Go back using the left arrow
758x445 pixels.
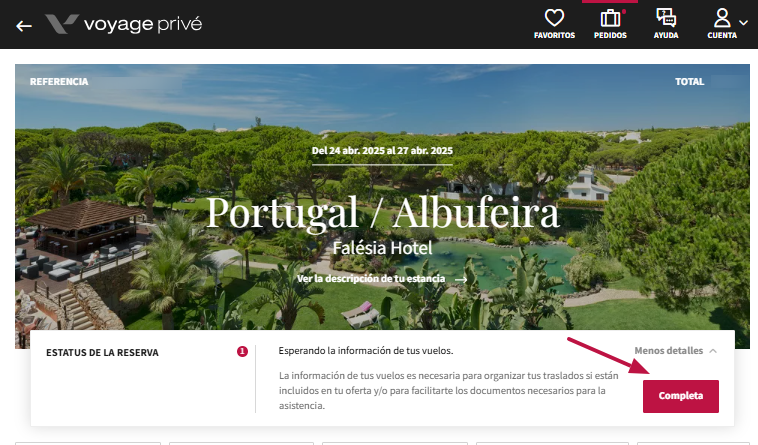tap(24, 26)
